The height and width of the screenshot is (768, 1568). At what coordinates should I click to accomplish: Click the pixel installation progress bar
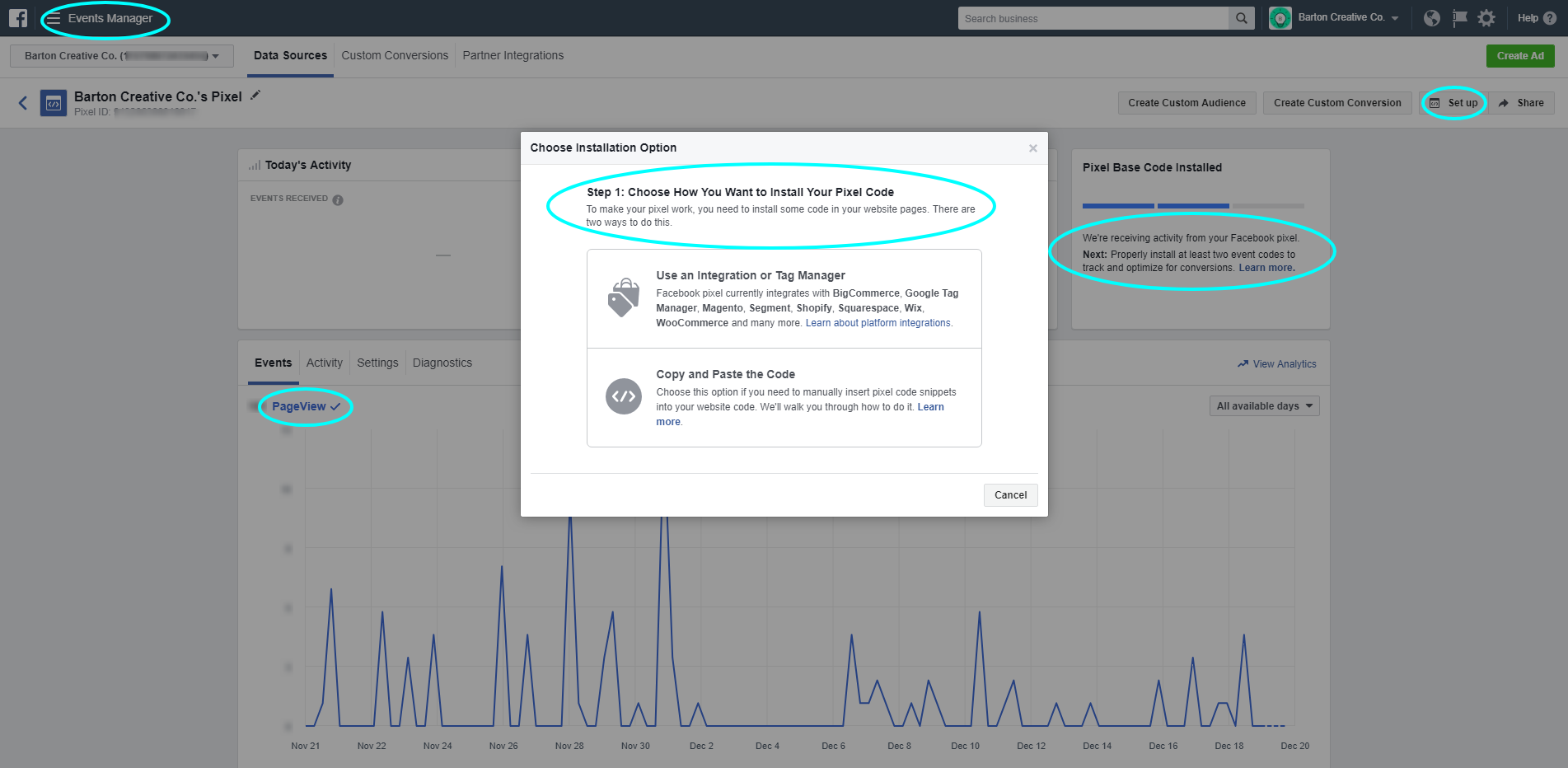1193,206
